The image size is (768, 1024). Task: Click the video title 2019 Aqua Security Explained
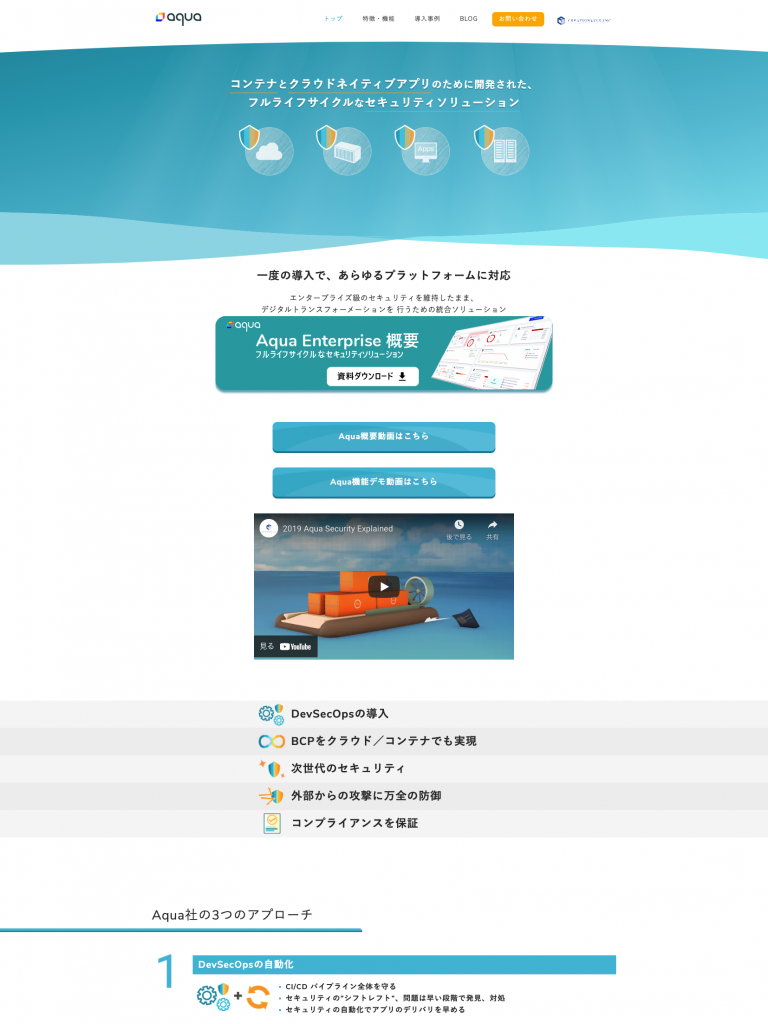tap(338, 529)
